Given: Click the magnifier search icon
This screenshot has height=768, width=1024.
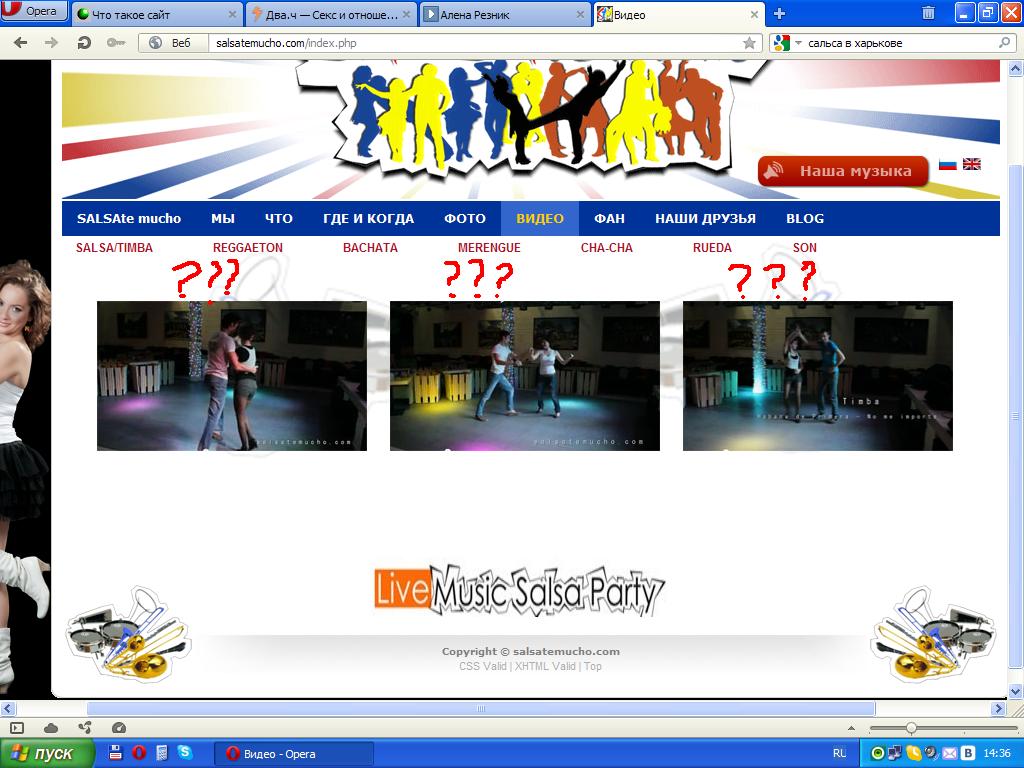Looking at the screenshot, I should click(x=1004, y=43).
